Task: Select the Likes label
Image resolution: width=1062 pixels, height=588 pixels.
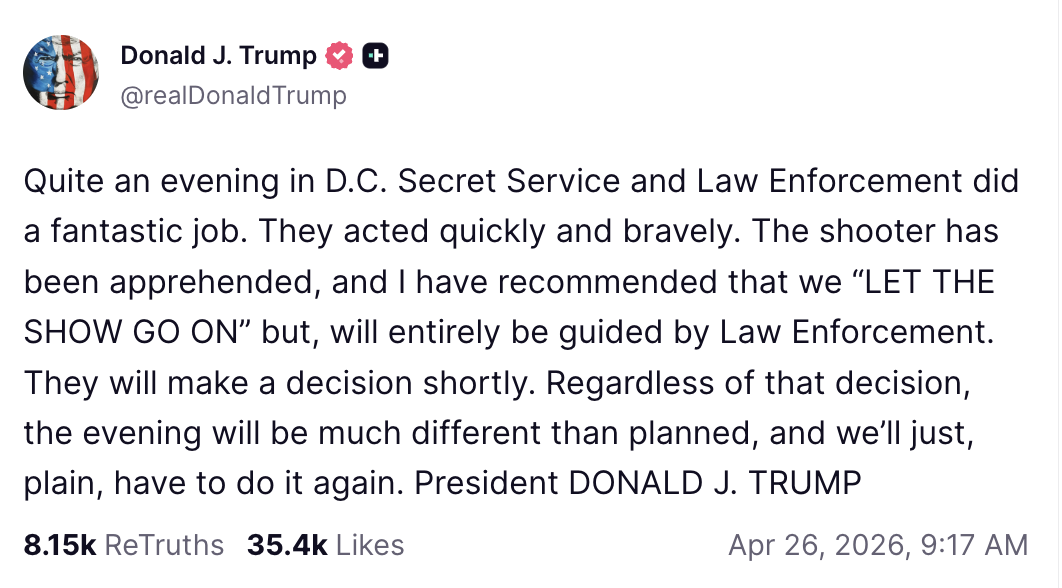Action: coord(370,545)
